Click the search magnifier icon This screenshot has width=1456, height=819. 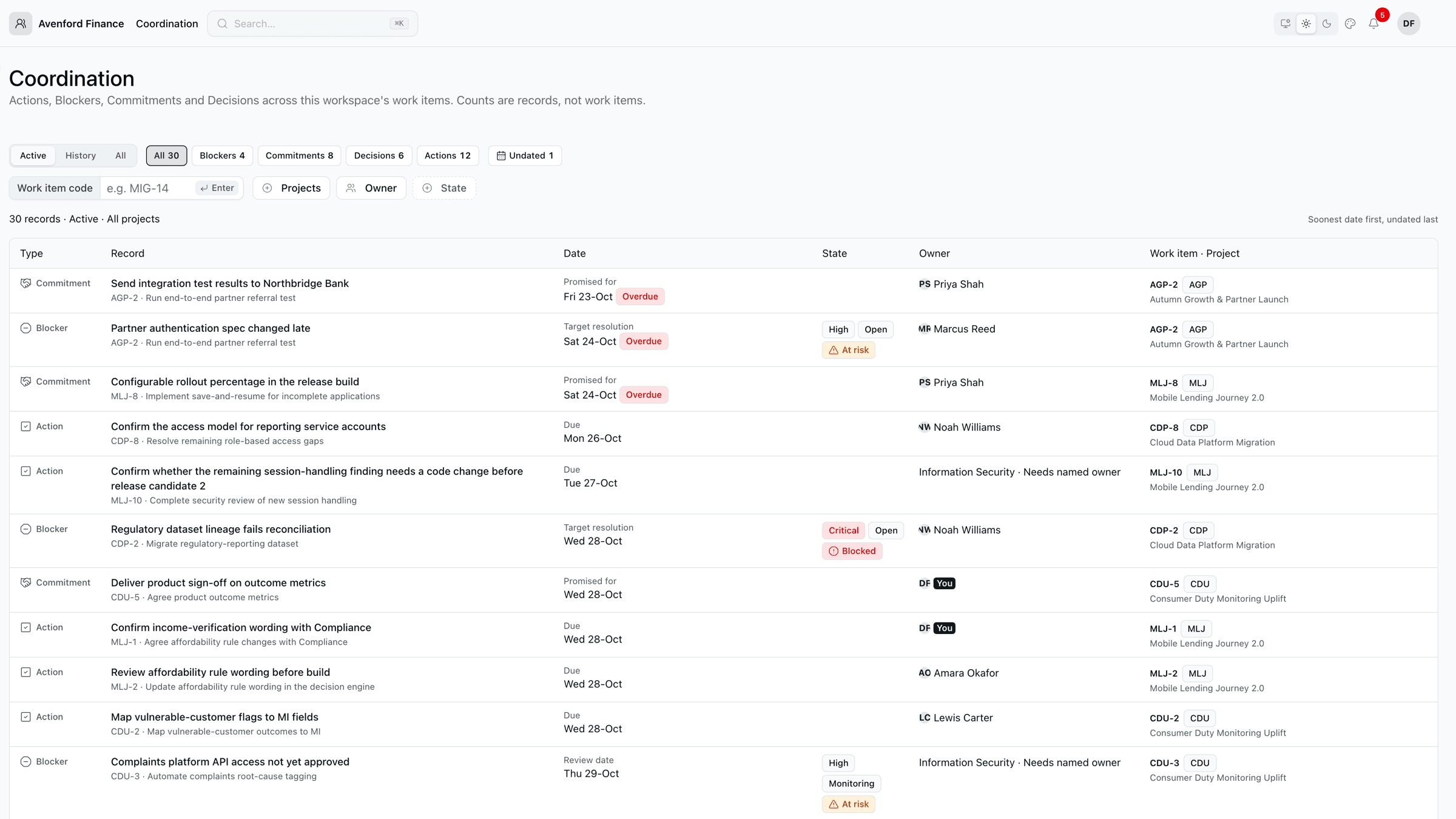[x=223, y=24]
